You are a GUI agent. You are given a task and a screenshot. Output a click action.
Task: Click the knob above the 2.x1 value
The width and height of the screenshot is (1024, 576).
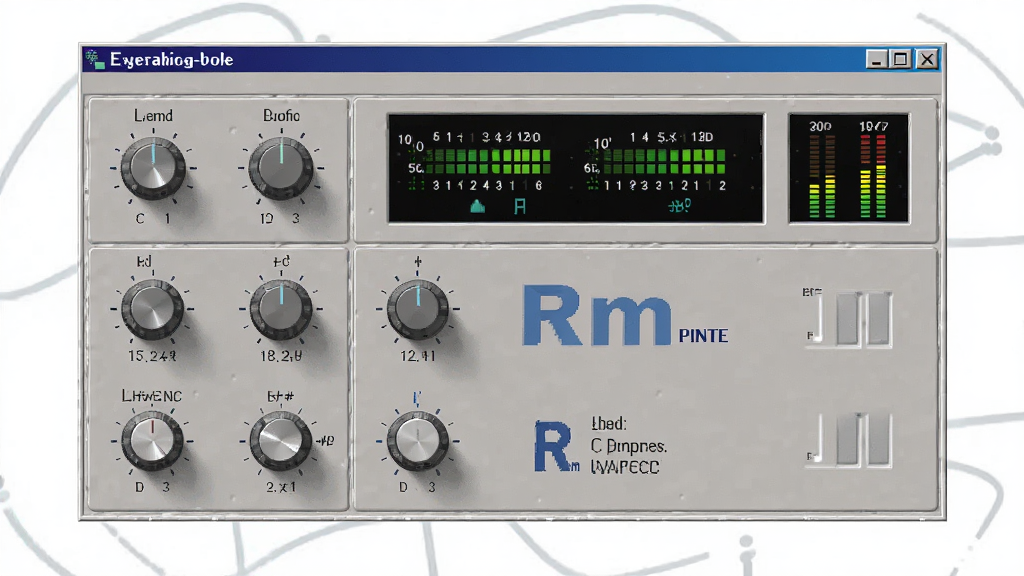click(x=281, y=441)
